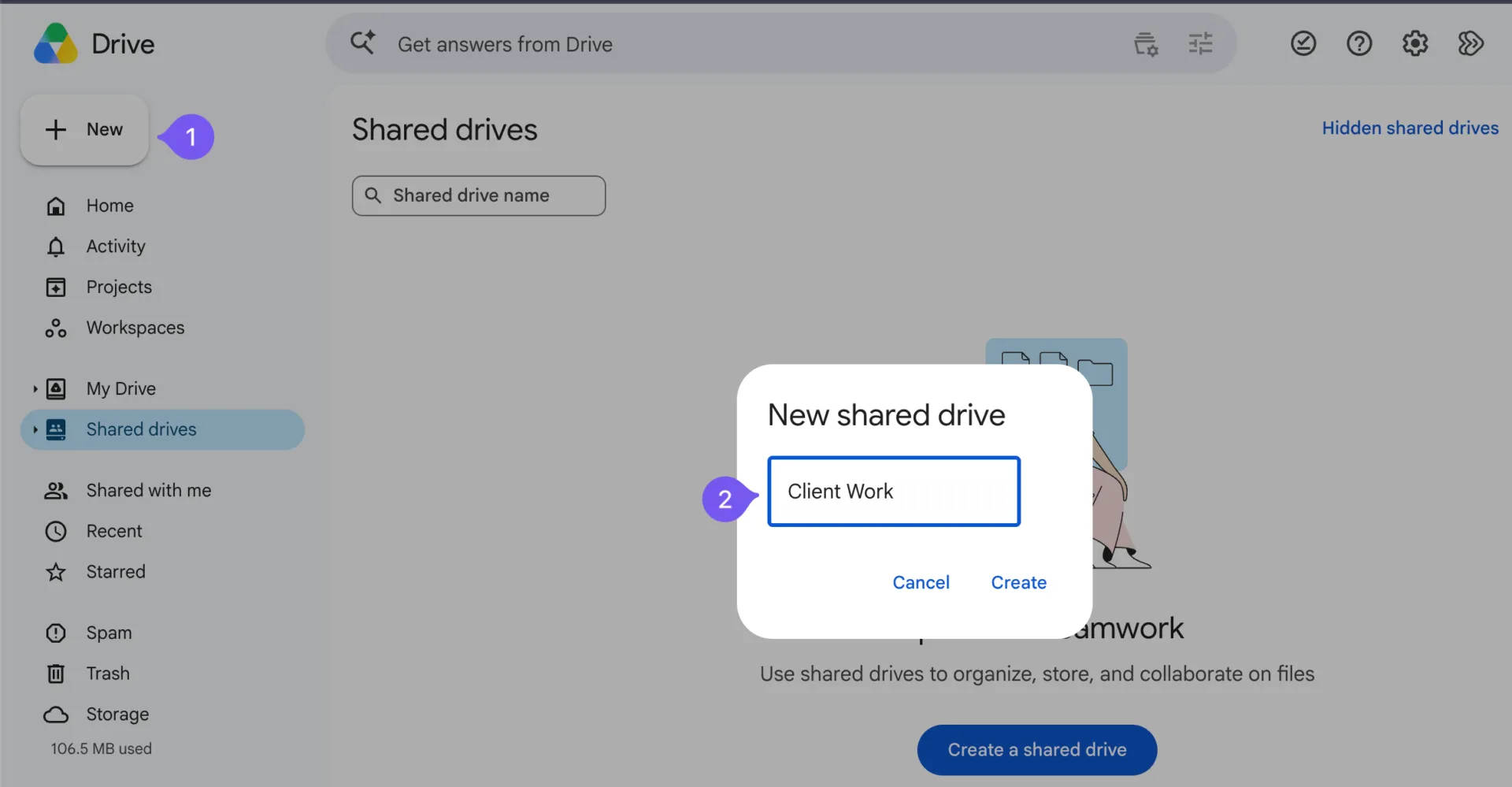1512x787 pixels.
Task: Click the Starred star icon
Action: point(56,572)
